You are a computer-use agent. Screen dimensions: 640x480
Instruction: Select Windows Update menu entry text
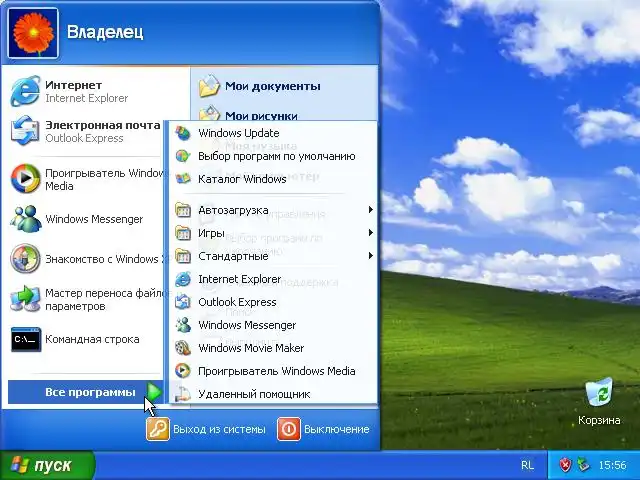click(239, 133)
